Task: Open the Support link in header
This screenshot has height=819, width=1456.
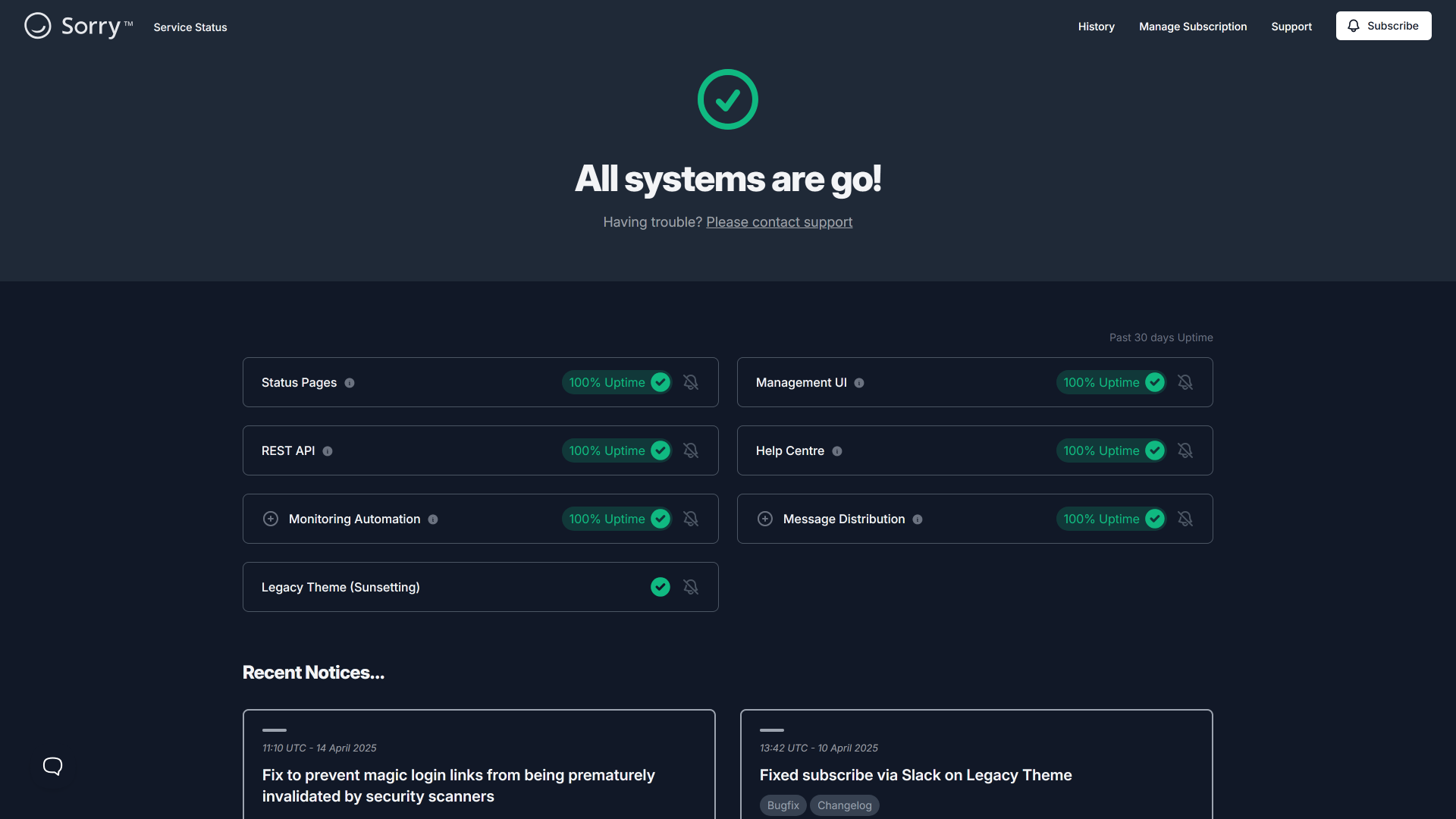Action: pyautogui.click(x=1291, y=27)
